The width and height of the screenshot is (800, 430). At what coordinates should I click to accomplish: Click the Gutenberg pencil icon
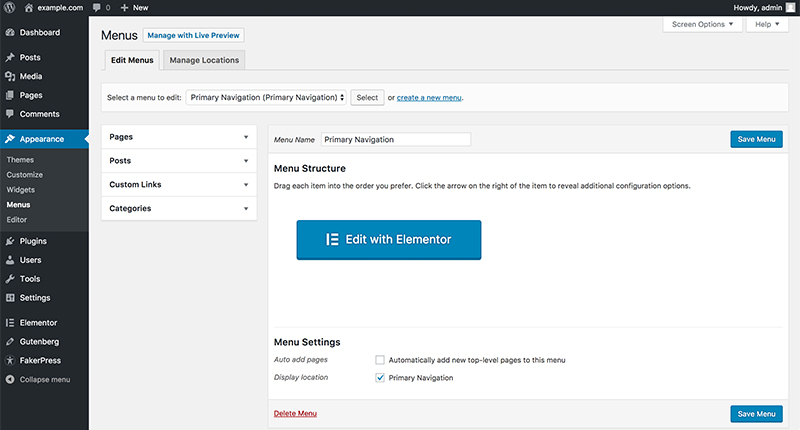(x=10, y=341)
